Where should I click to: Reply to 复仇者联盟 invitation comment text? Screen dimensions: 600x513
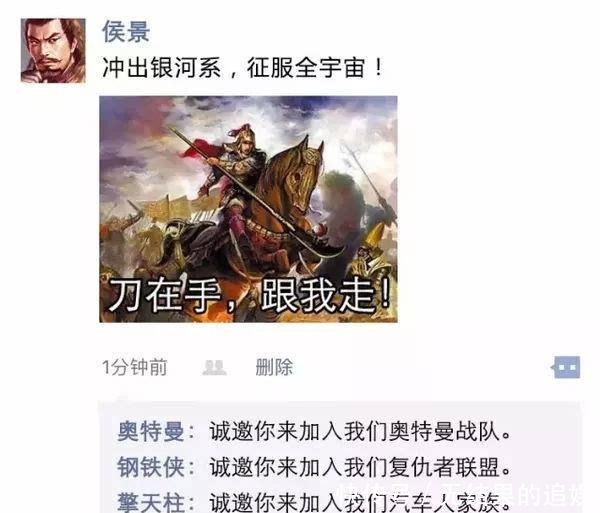pos(359,467)
